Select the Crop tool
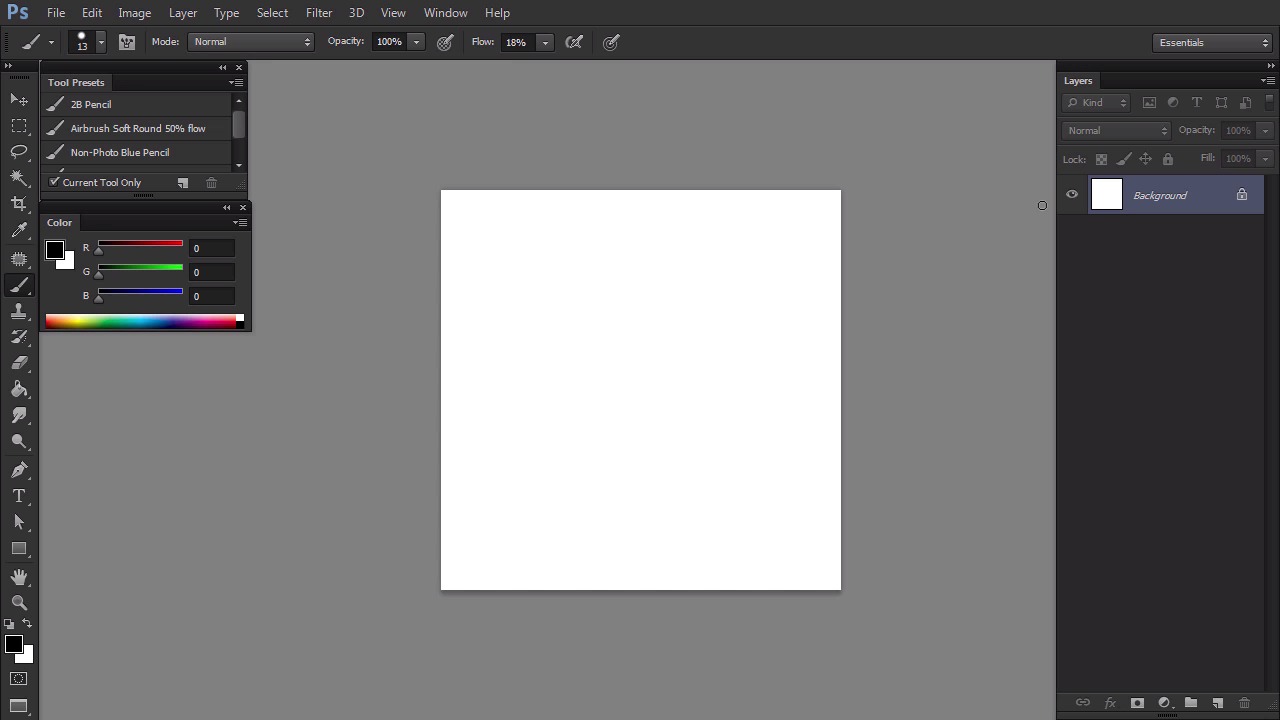1280x720 pixels. [x=19, y=204]
